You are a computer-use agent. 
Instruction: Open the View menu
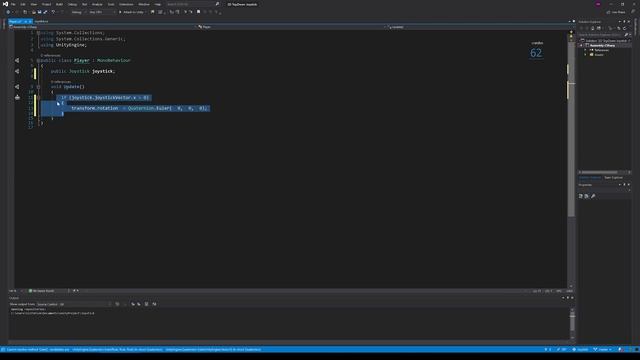34,4
